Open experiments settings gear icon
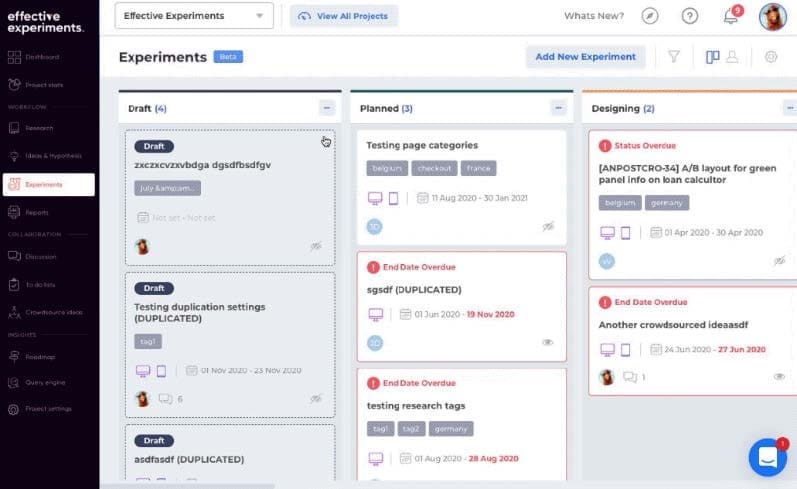The height and width of the screenshot is (489, 797). pos(771,56)
